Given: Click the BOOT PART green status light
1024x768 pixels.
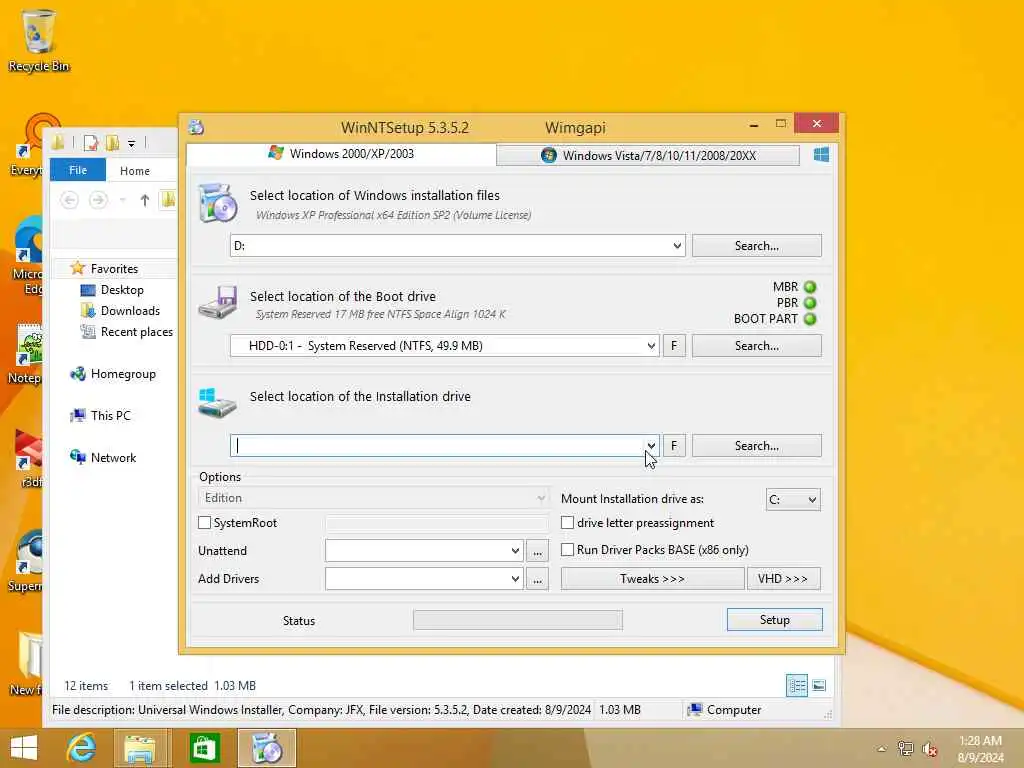Looking at the screenshot, I should 810,319.
